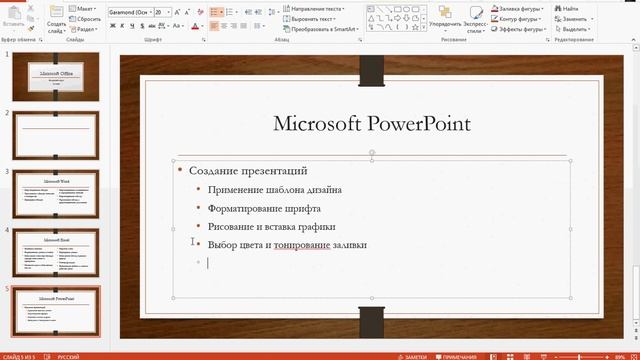Select slide 1 thumbnail Microsoft Office
The image size is (640, 360).
[x=56, y=77]
